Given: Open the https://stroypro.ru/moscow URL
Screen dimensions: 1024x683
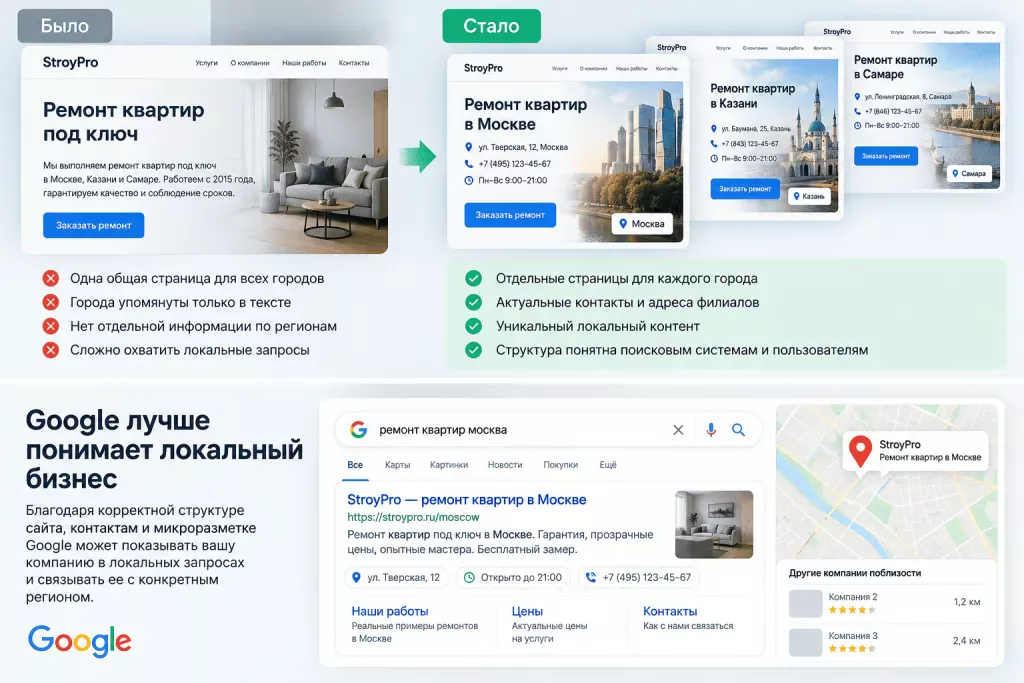Looking at the screenshot, I should tap(413, 517).
